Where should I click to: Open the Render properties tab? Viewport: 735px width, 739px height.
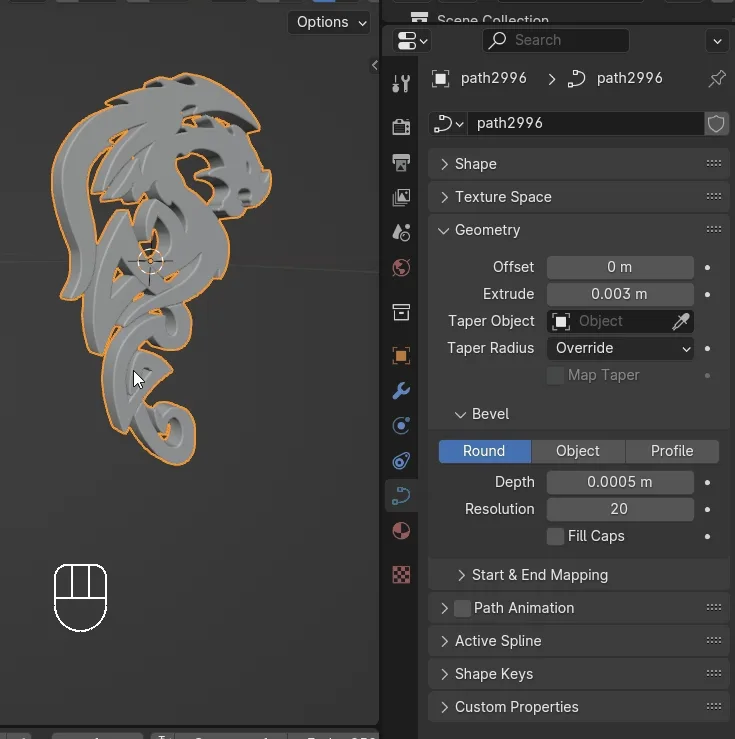(401, 126)
